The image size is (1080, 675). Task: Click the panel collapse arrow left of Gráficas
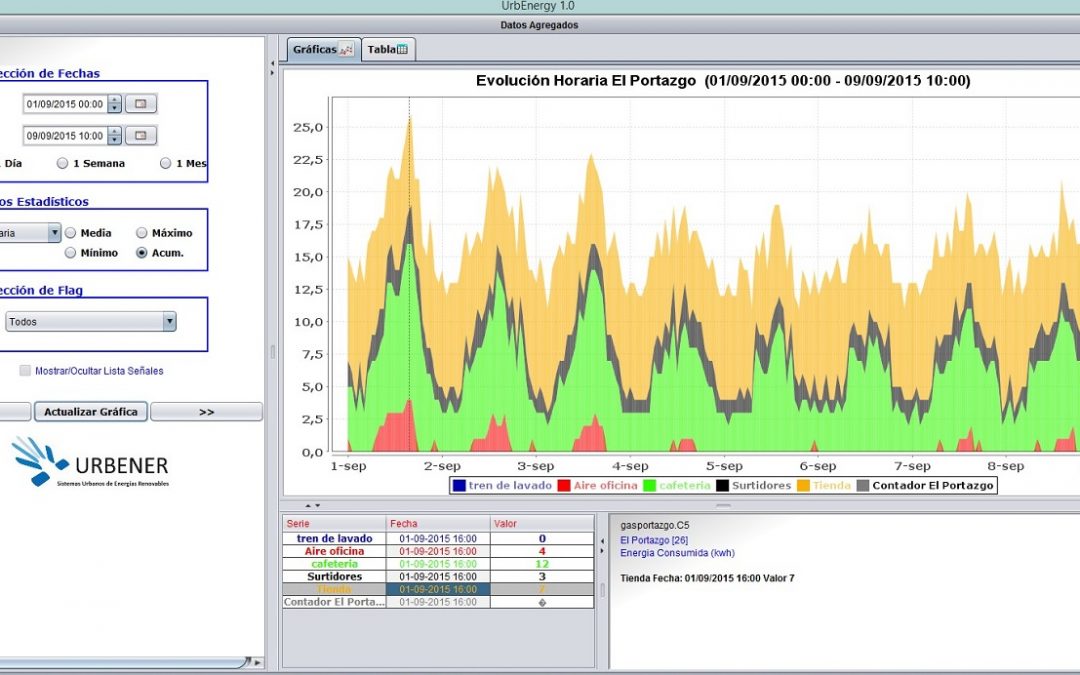(x=273, y=67)
